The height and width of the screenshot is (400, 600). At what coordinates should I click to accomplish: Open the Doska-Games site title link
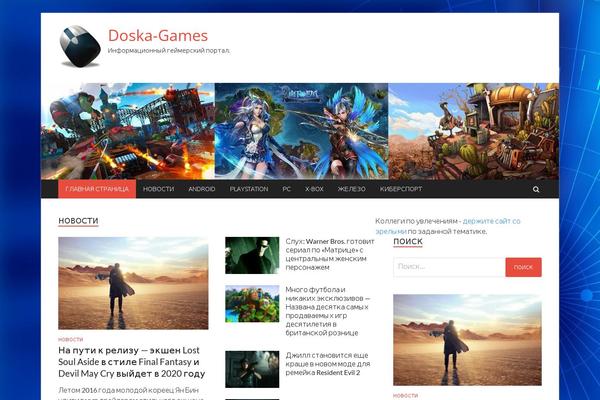point(158,36)
